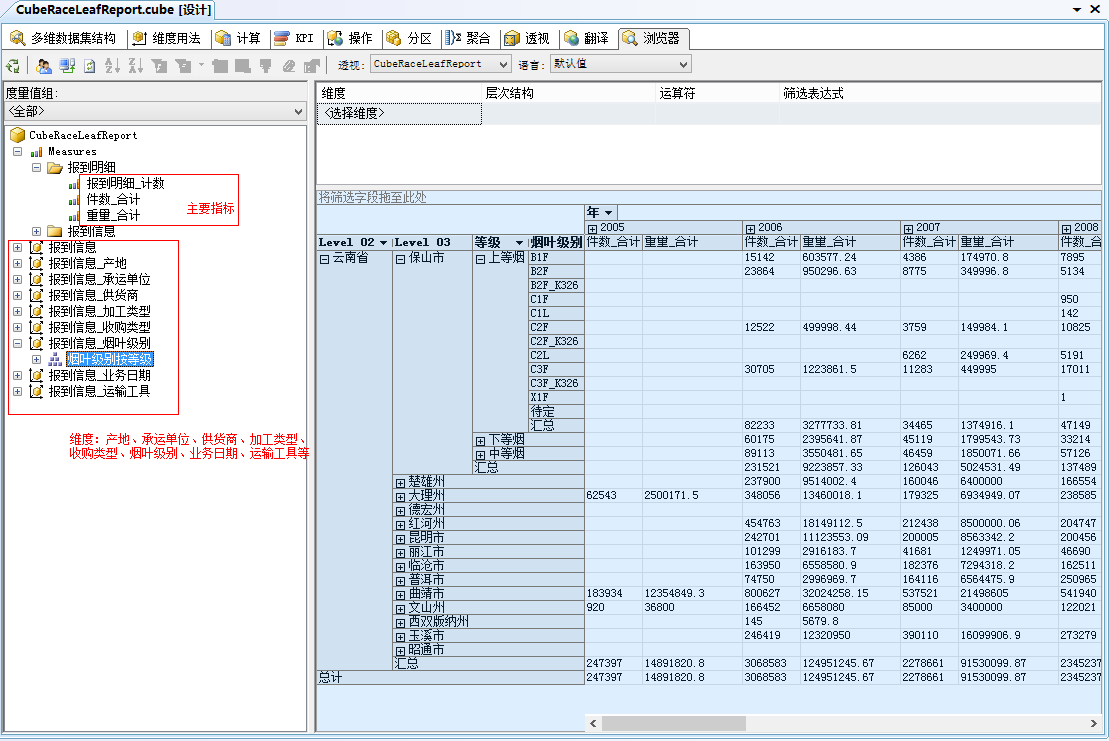Click the hierarchy icon beside 烟叶级别按等级

tap(55, 359)
